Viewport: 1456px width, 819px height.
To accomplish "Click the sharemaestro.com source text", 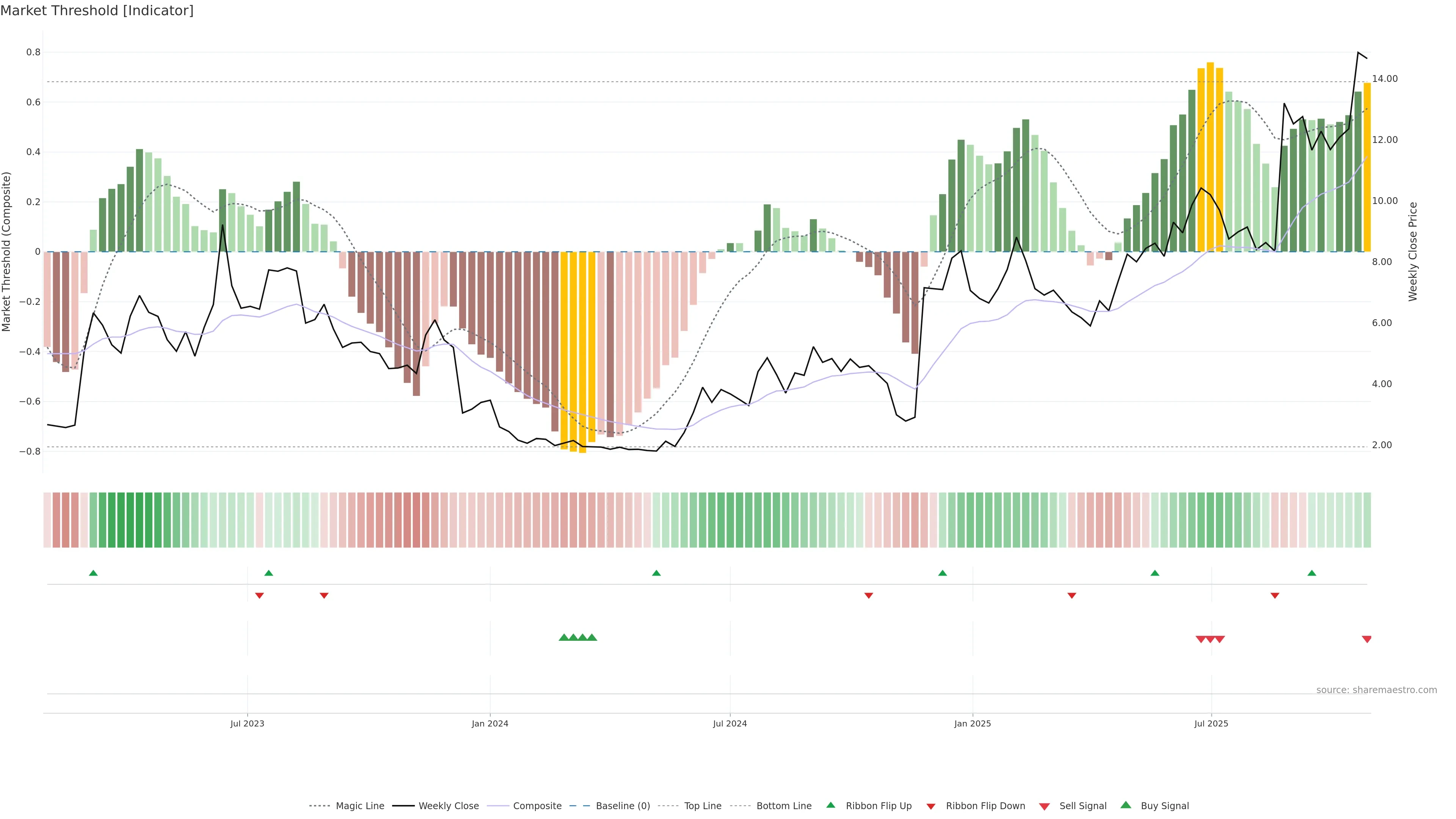I will click(x=1376, y=690).
